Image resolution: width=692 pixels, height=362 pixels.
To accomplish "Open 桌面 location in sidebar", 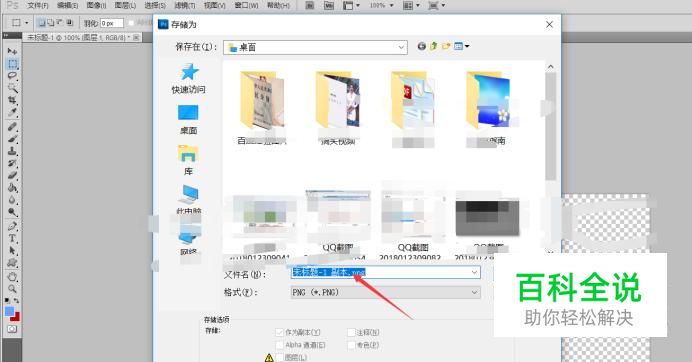I will 188,120.
